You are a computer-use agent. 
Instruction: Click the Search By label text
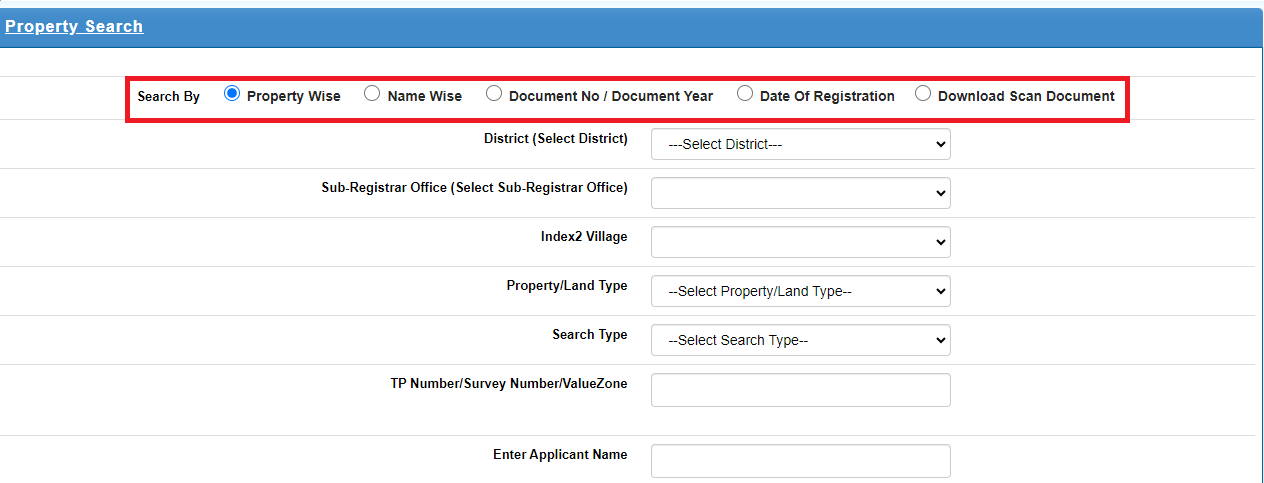(x=169, y=97)
